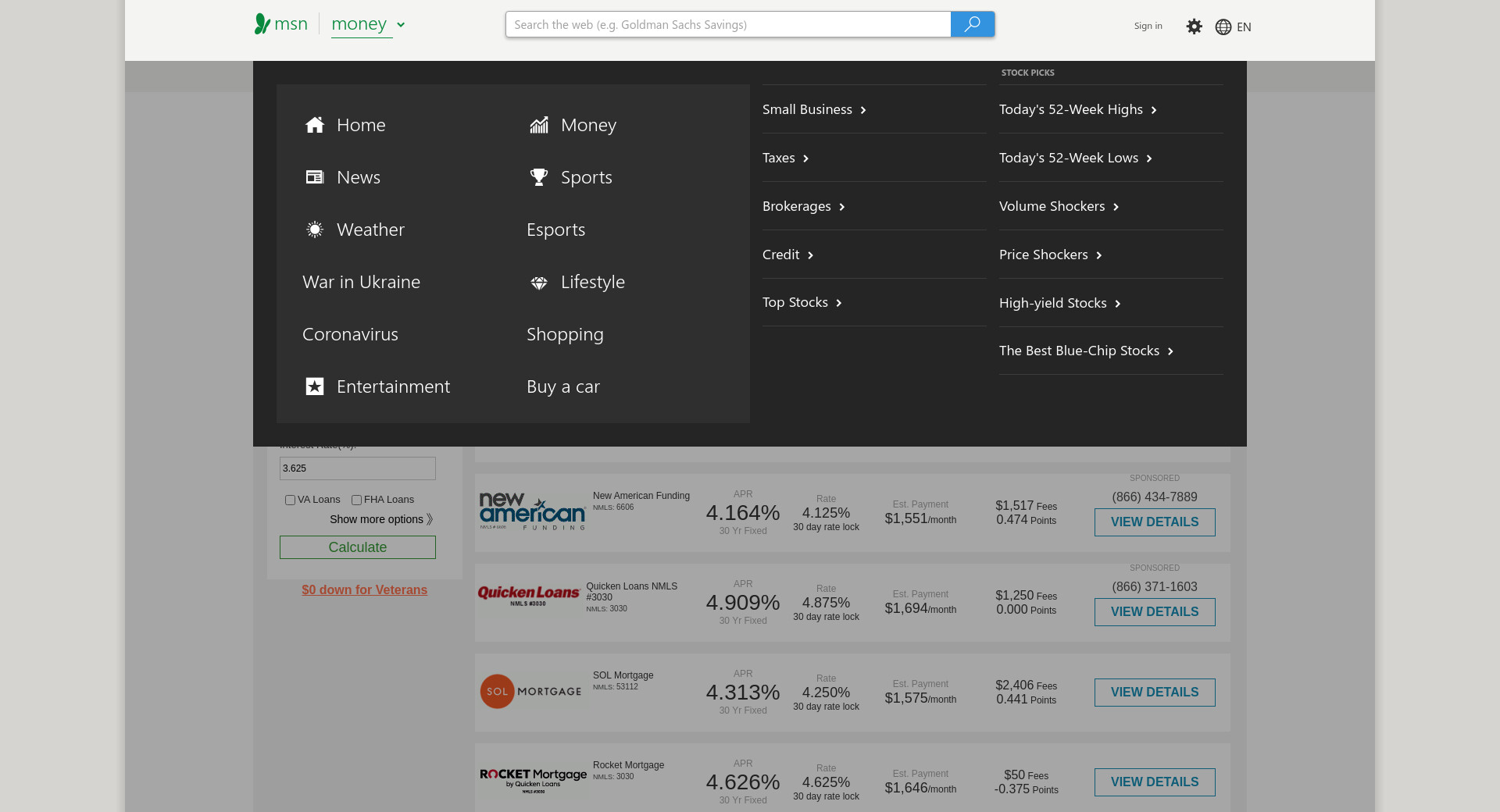Click the Sports trophy icon
The image size is (1500, 812).
(539, 177)
